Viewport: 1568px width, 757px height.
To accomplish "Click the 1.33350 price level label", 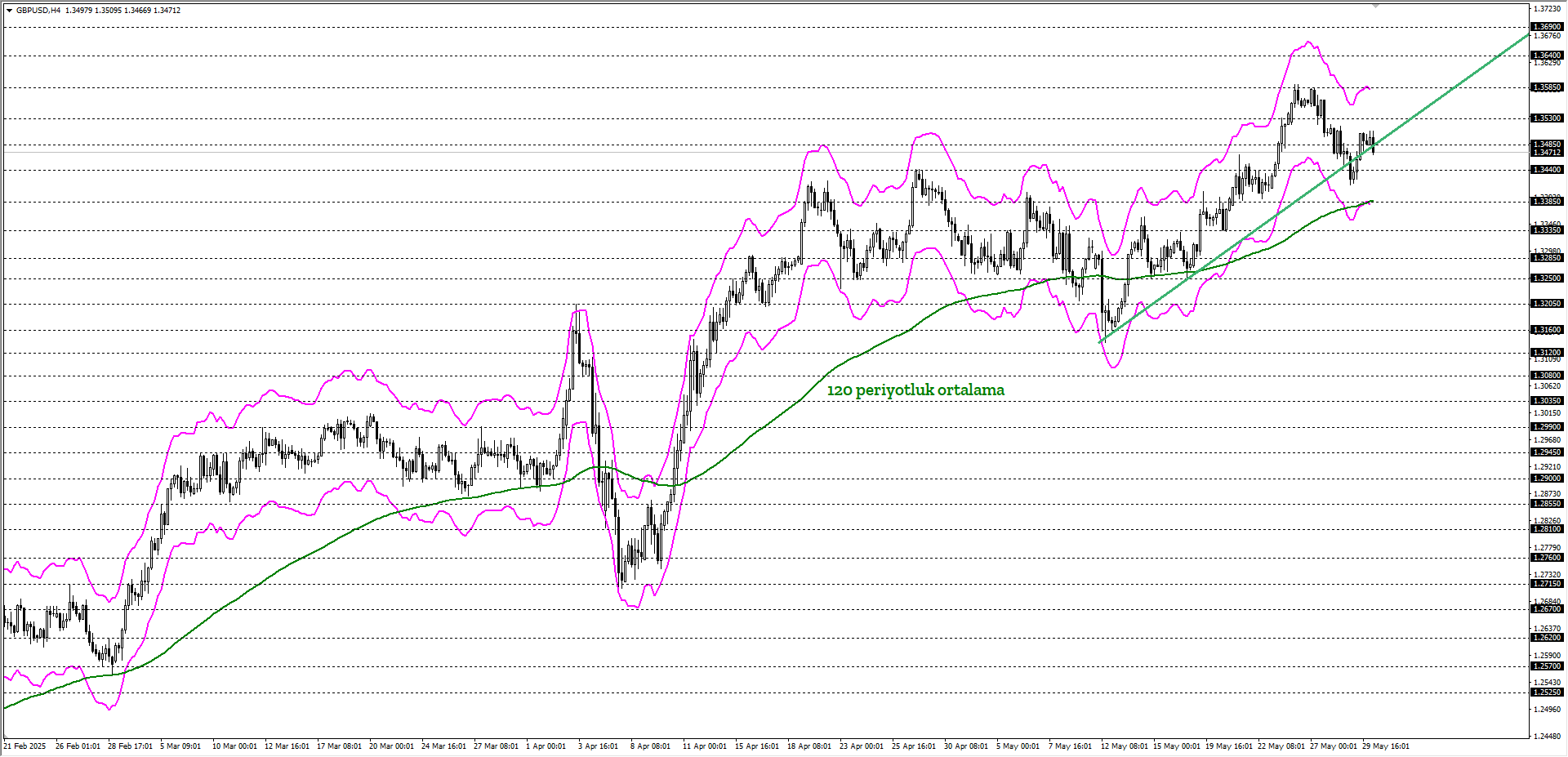I will click(1547, 230).
